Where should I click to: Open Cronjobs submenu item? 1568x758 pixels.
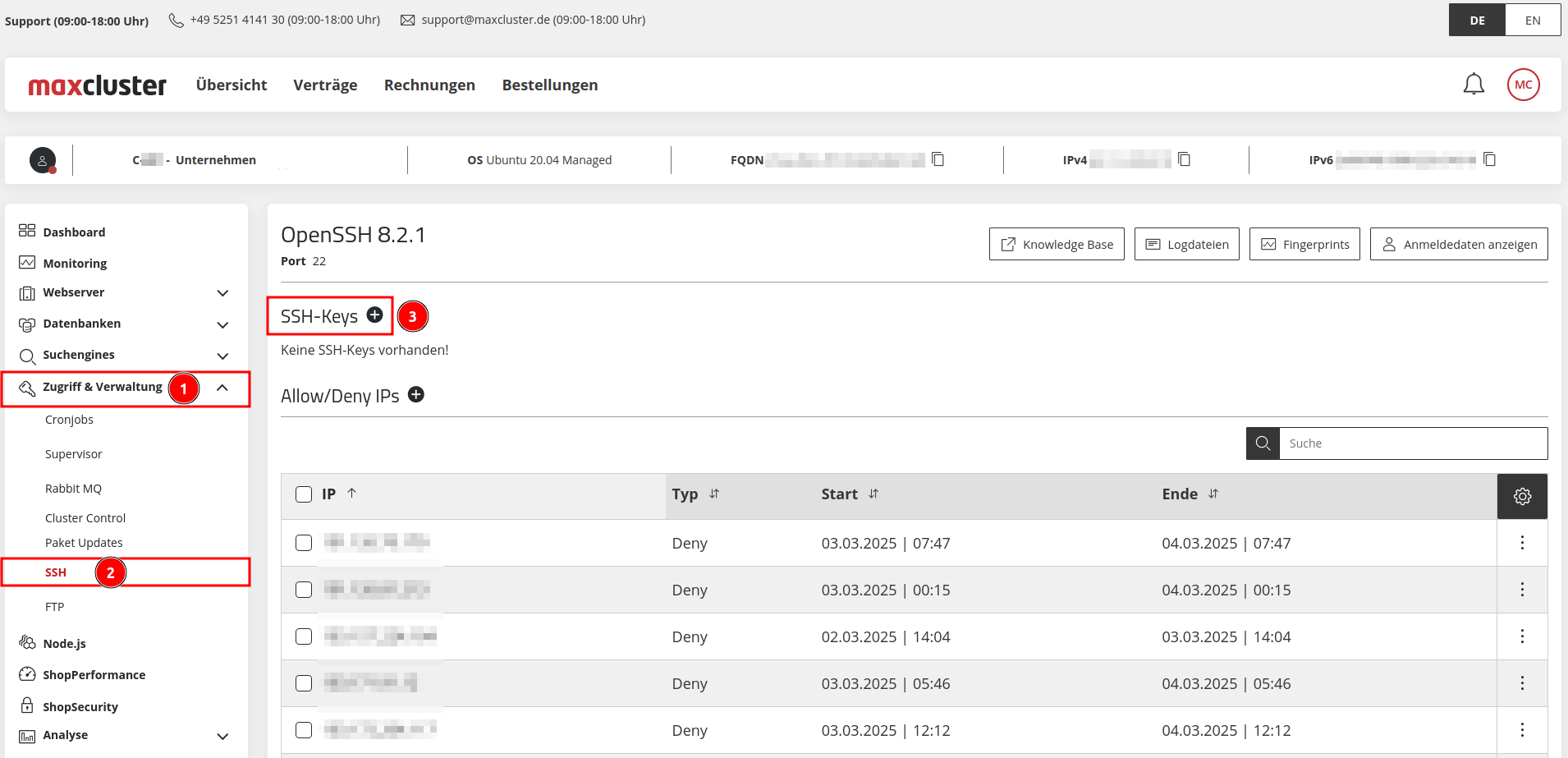pyautogui.click(x=69, y=420)
